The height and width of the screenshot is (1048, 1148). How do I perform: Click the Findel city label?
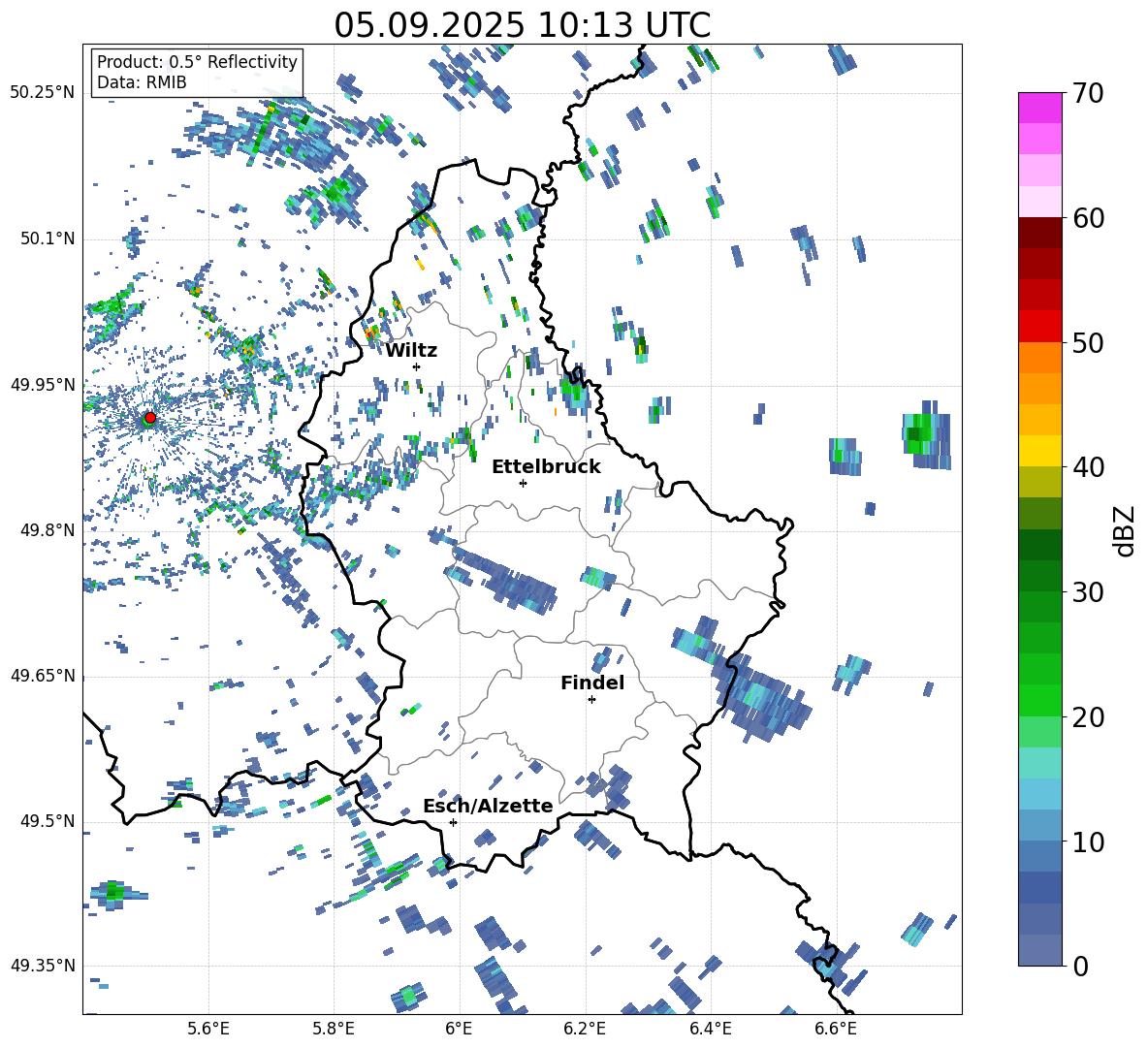tap(592, 683)
